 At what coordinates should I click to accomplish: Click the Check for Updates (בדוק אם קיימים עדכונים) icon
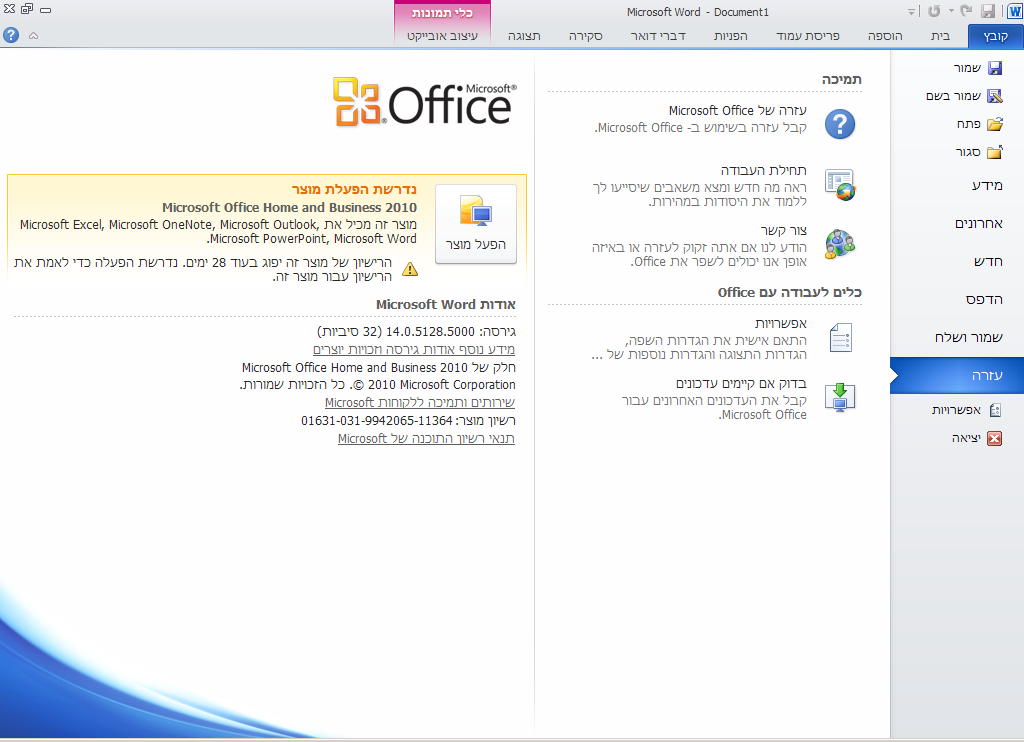click(x=840, y=398)
